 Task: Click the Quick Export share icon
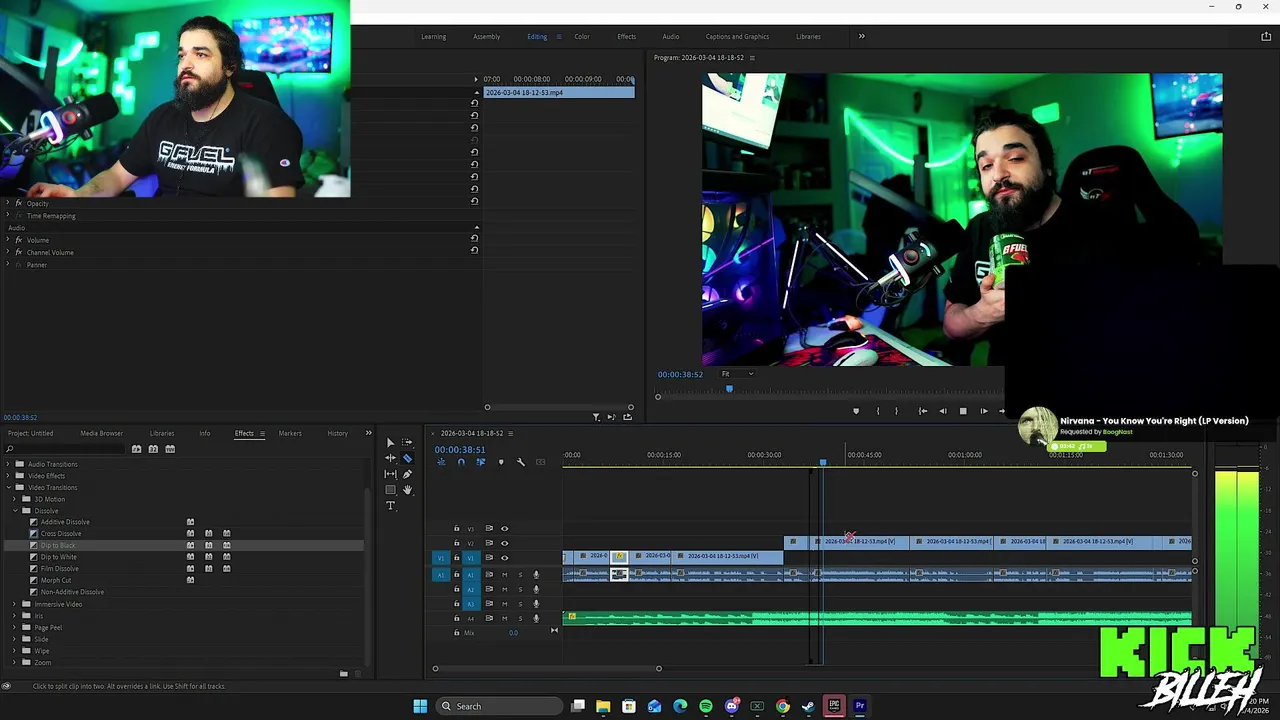point(1266,37)
